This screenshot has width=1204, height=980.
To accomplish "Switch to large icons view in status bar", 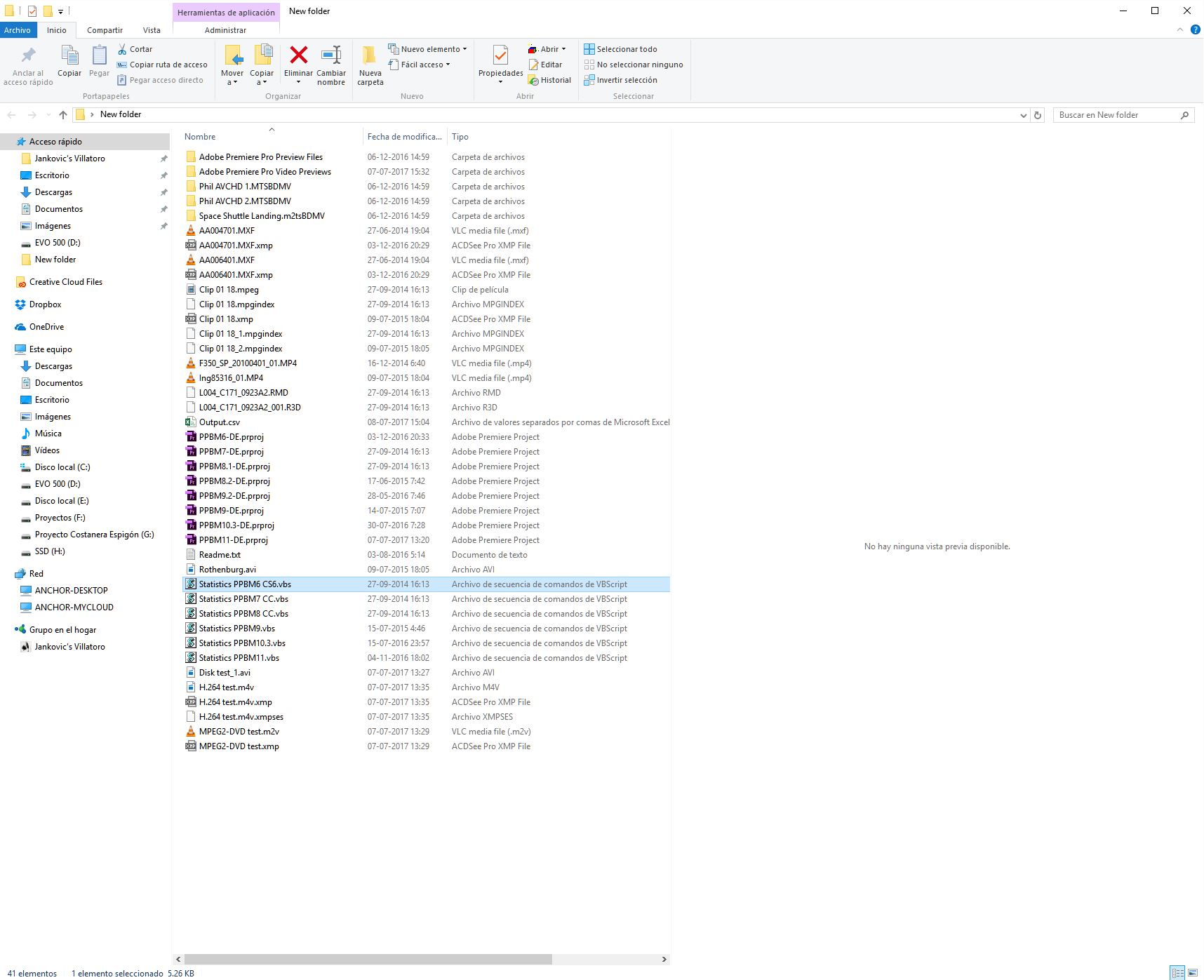I will (1193, 973).
